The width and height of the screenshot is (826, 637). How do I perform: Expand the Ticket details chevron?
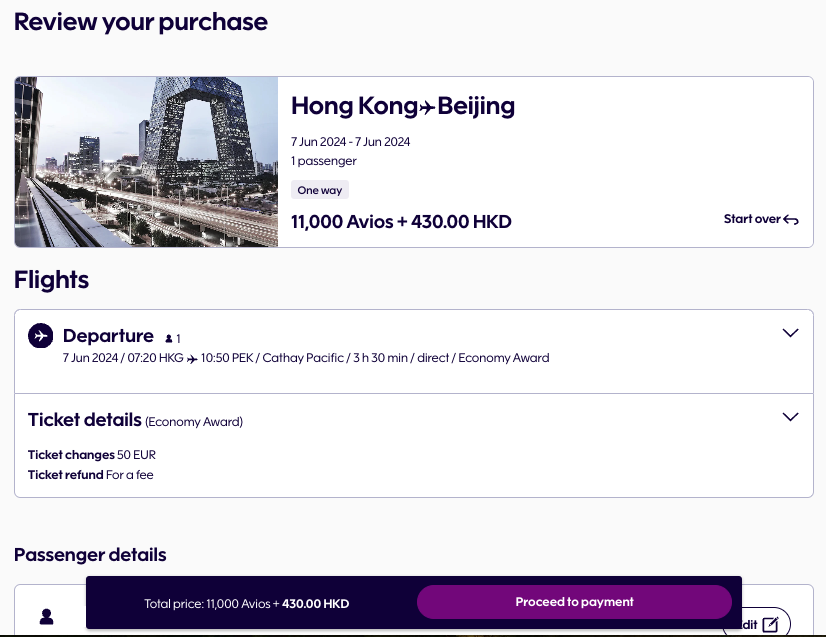[790, 417]
